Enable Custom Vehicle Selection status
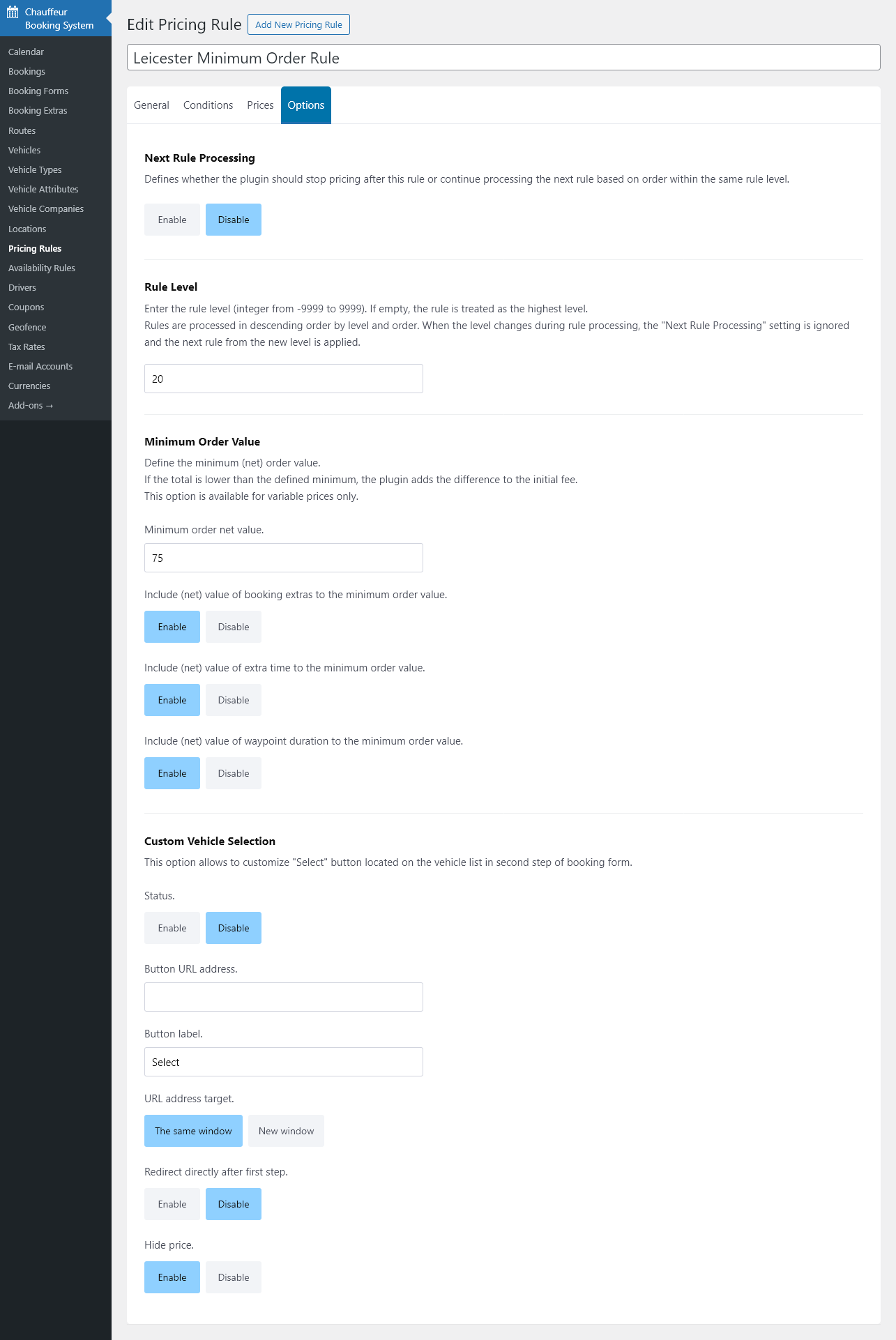Viewport: 896px width, 1340px height. tap(172, 928)
